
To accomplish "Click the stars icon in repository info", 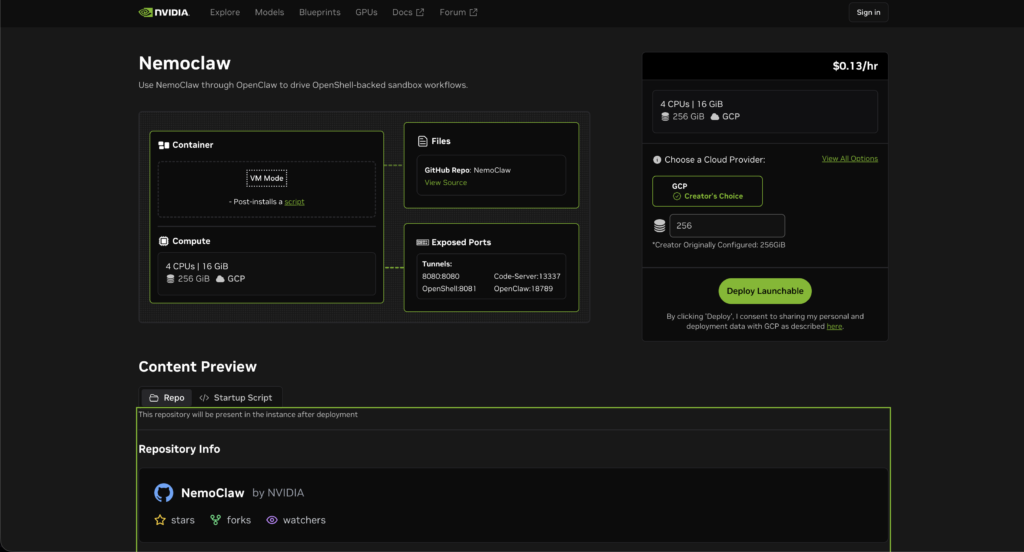I will (x=160, y=520).
